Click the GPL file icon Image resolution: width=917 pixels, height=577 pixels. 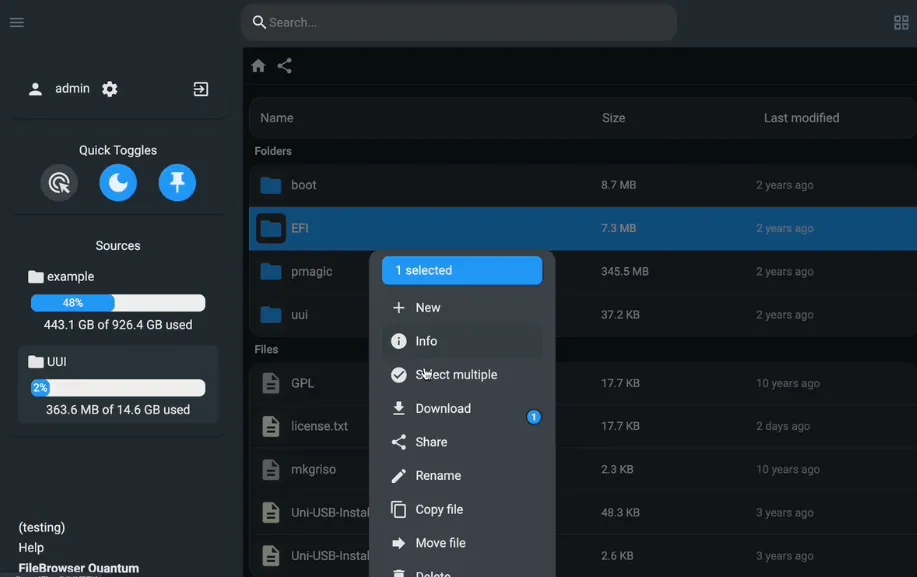coord(271,383)
